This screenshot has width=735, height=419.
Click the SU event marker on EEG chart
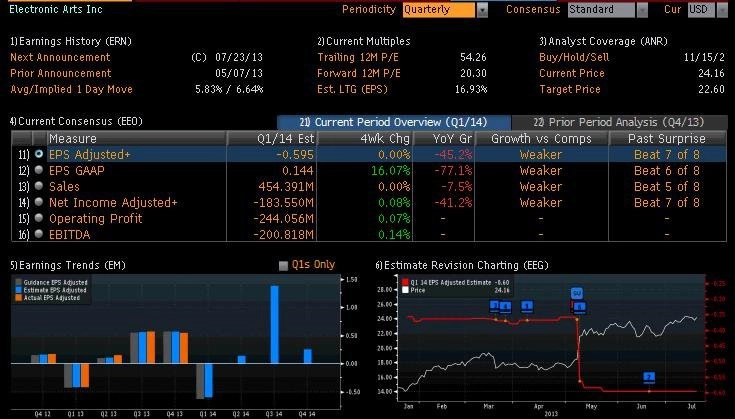pos(577,293)
